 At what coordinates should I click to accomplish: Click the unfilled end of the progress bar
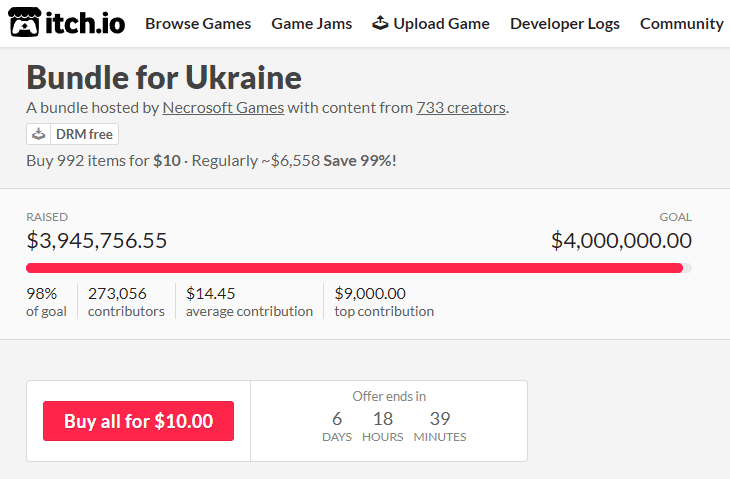point(688,268)
